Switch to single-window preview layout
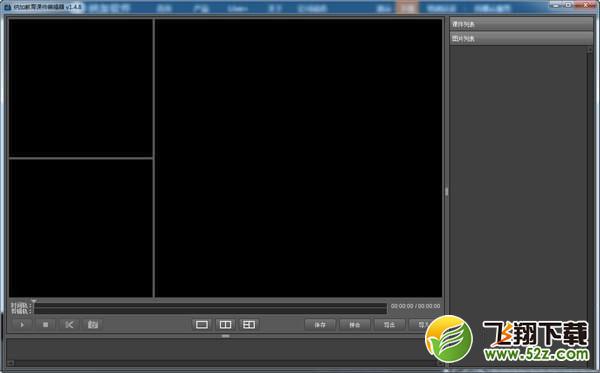Viewport: 600px width, 373px height. click(202, 325)
